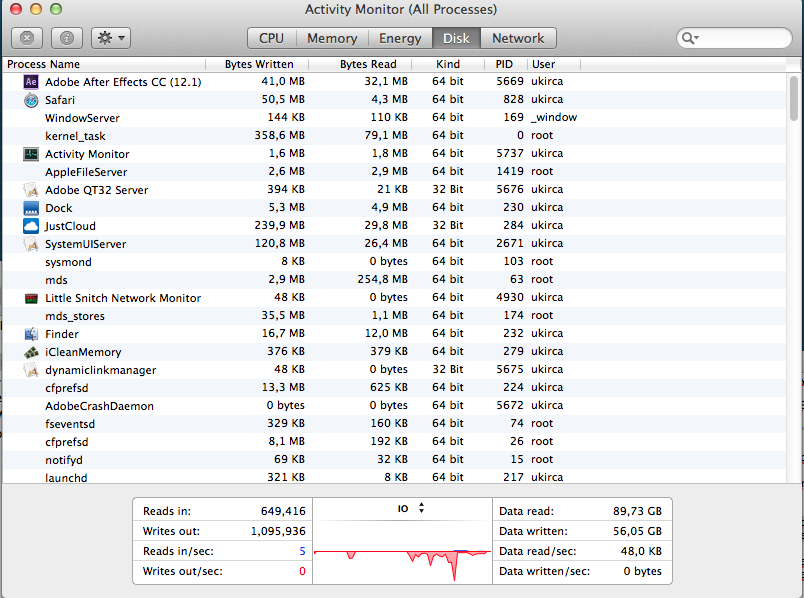Select the cfprefsd row owned by root
The image size is (804, 598).
coord(394,442)
